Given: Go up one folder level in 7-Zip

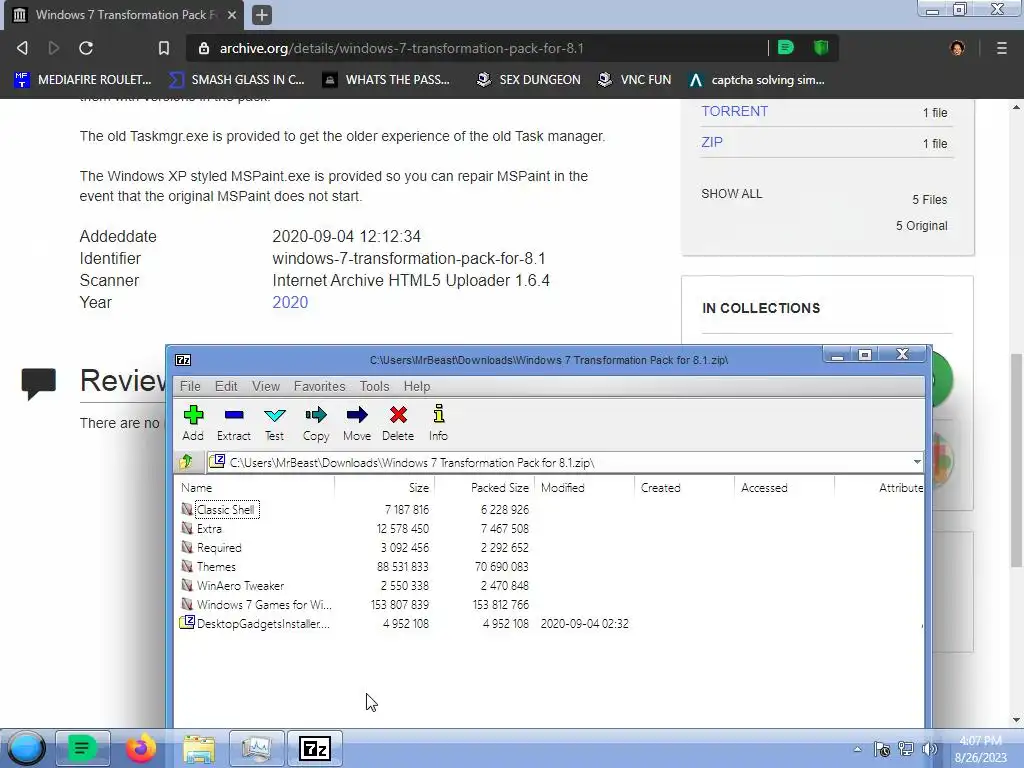Looking at the screenshot, I should (x=187, y=462).
